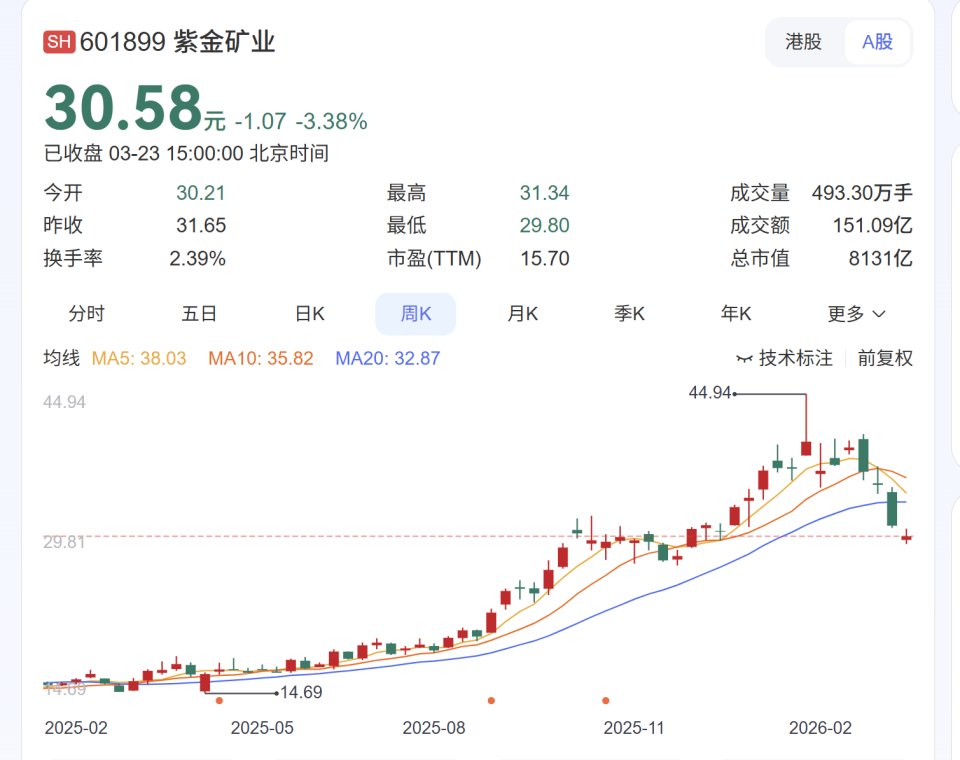Viewport: 960px width, 760px height.
Task: Click the 昨收 value 31.65
Action: (x=201, y=225)
